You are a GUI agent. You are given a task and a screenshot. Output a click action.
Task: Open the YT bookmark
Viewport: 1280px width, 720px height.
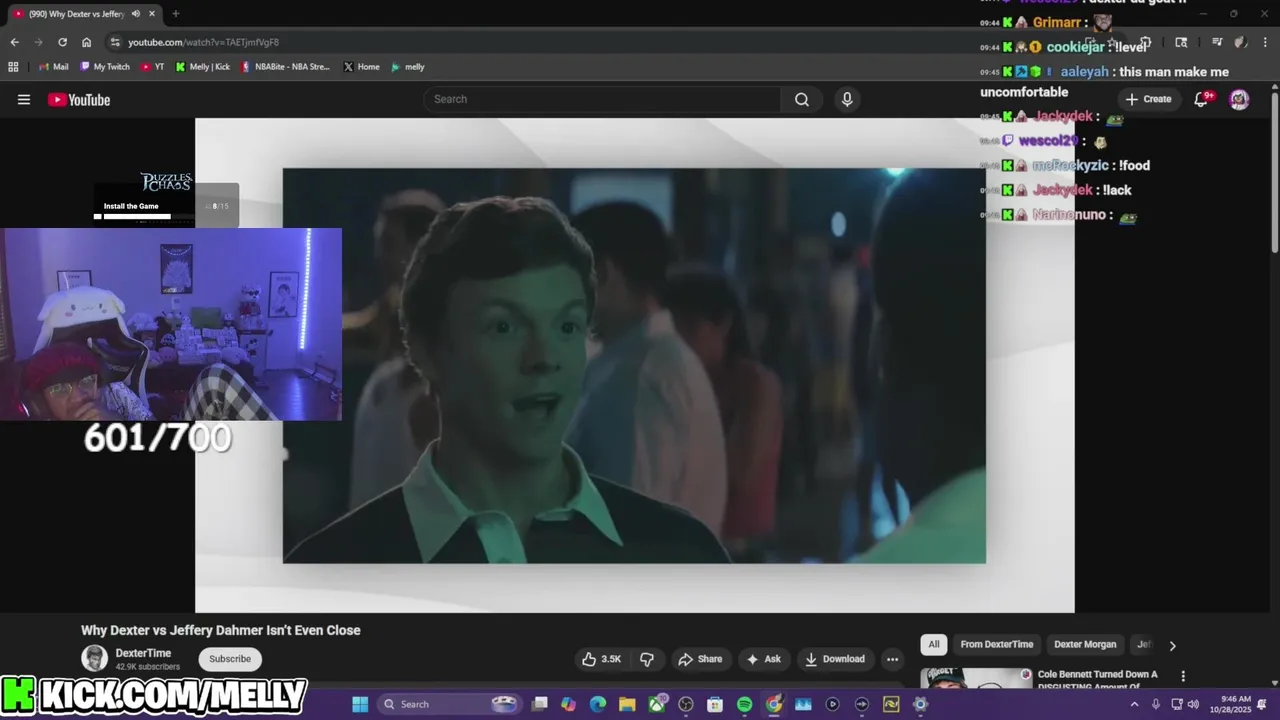pos(152,67)
